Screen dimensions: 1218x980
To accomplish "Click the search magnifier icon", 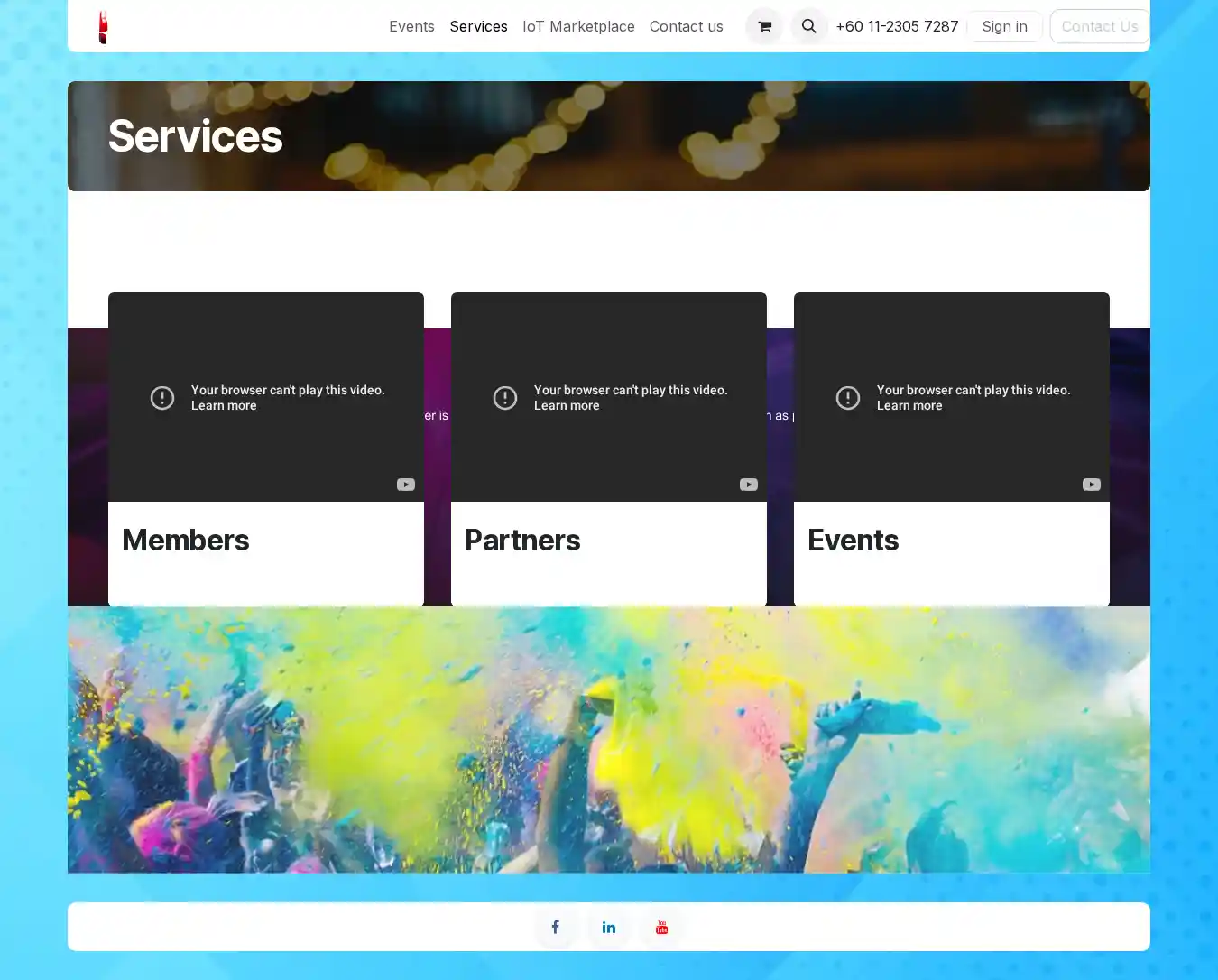I will [x=809, y=27].
